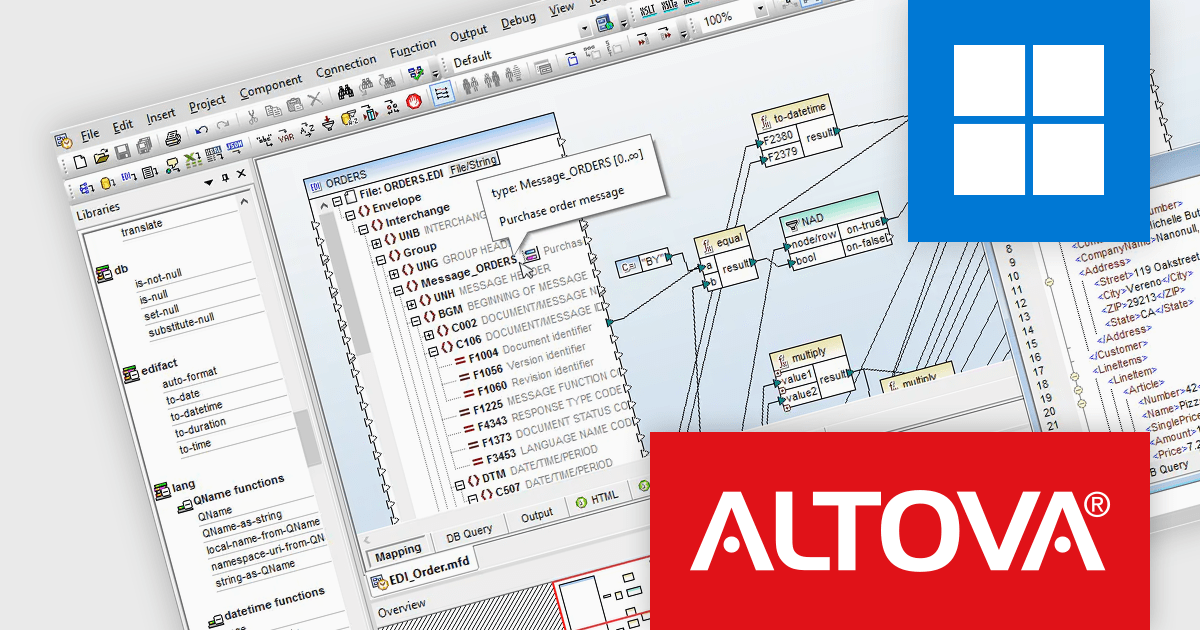Insert JSON component from toolbar
This screenshot has width=1200, height=630.
point(237,149)
